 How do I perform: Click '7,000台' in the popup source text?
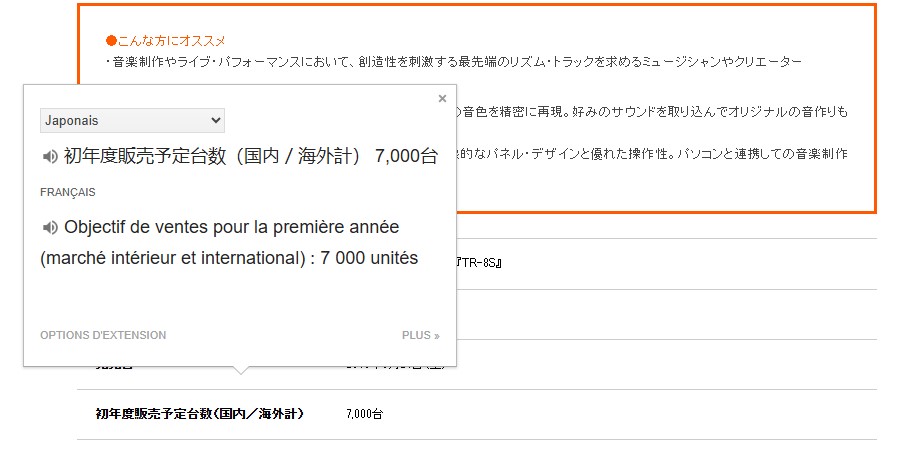[x=406, y=157]
